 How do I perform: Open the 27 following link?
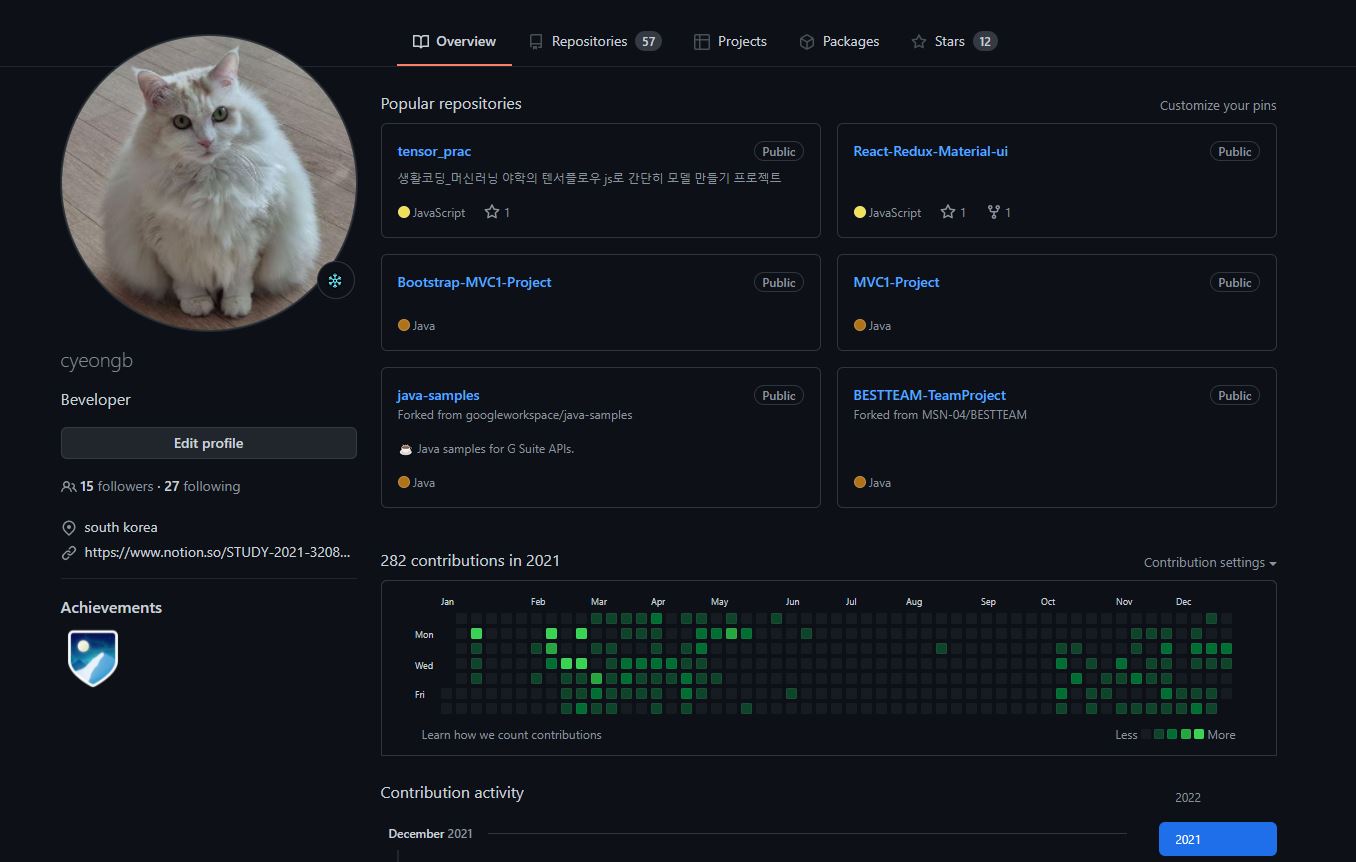202,486
